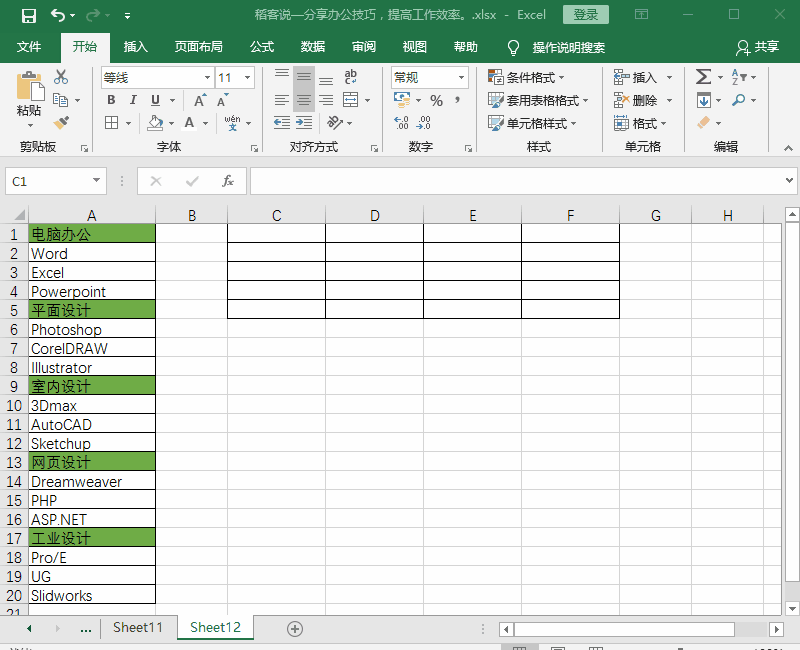The image size is (800, 650).
Task: Open 单元格样式 cell styles dropdown
Action: click(x=532, y=123)
